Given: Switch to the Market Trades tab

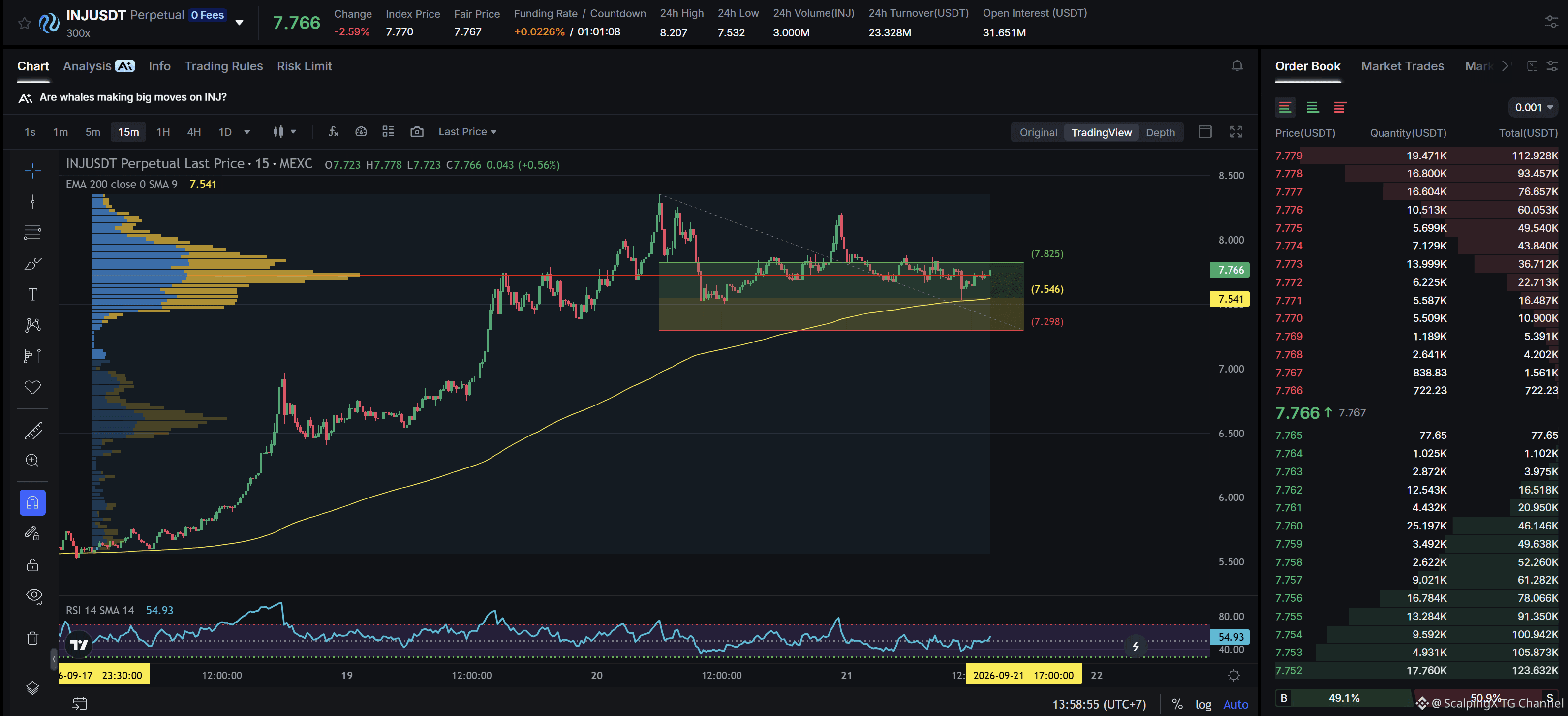Looking at the screenshot, I should click(1402, 66).
